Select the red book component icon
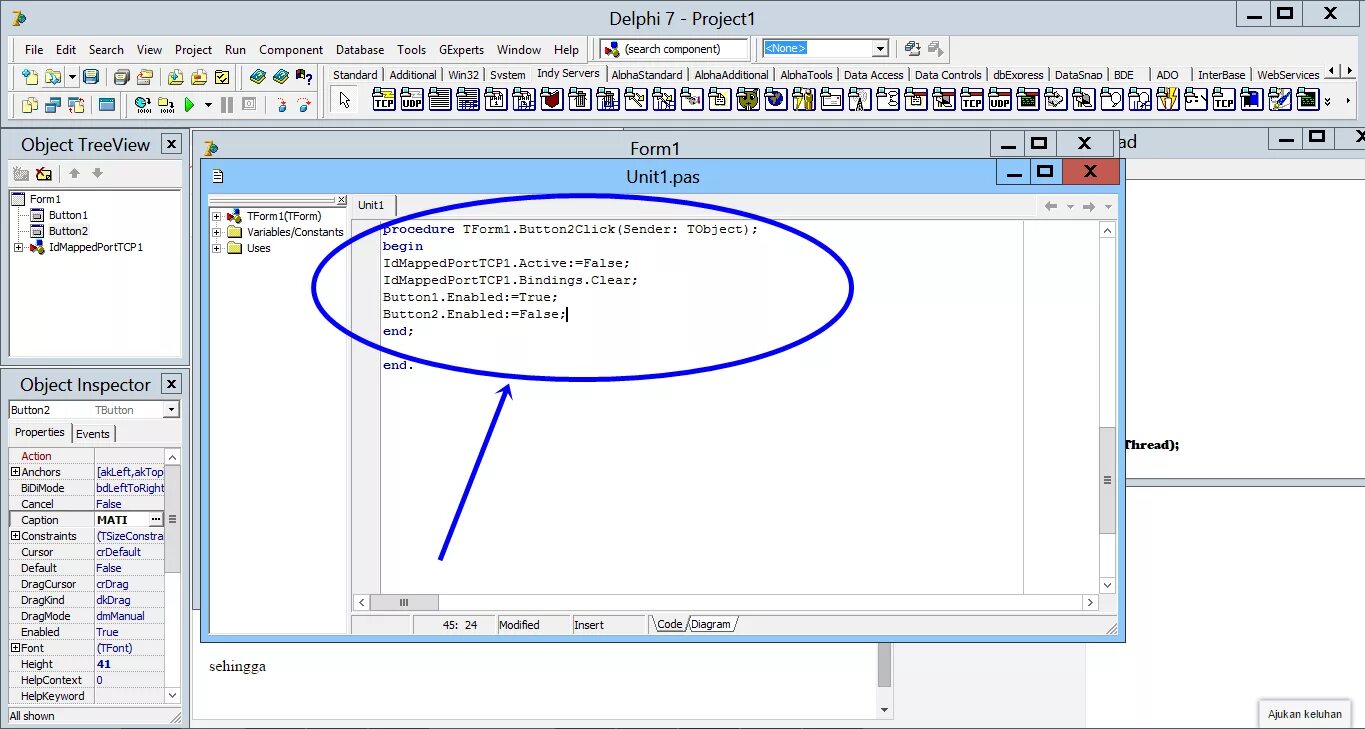1365x729 pixels. coord(552,99)
